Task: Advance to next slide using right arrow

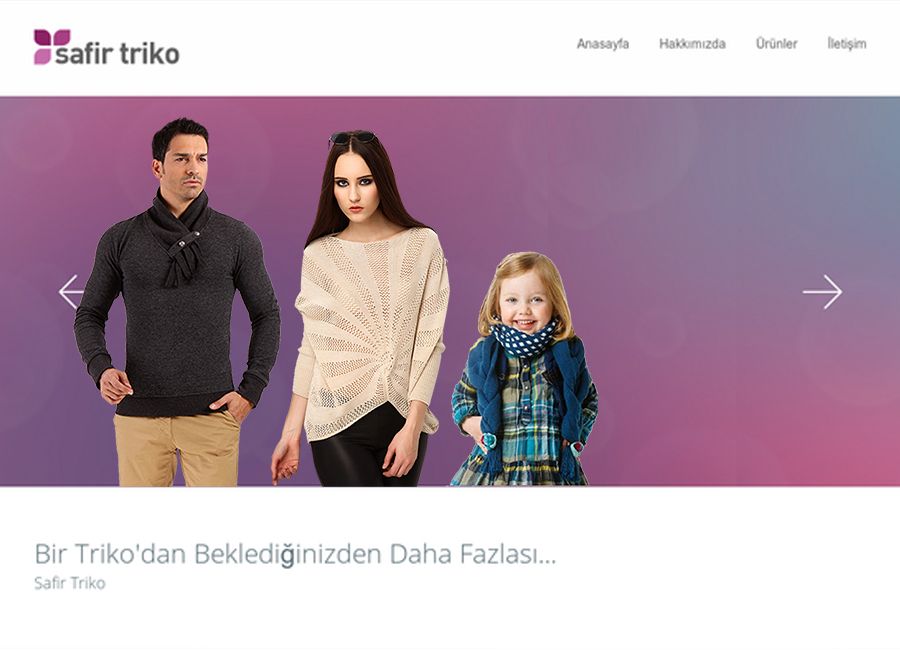Action: (822, 292)
